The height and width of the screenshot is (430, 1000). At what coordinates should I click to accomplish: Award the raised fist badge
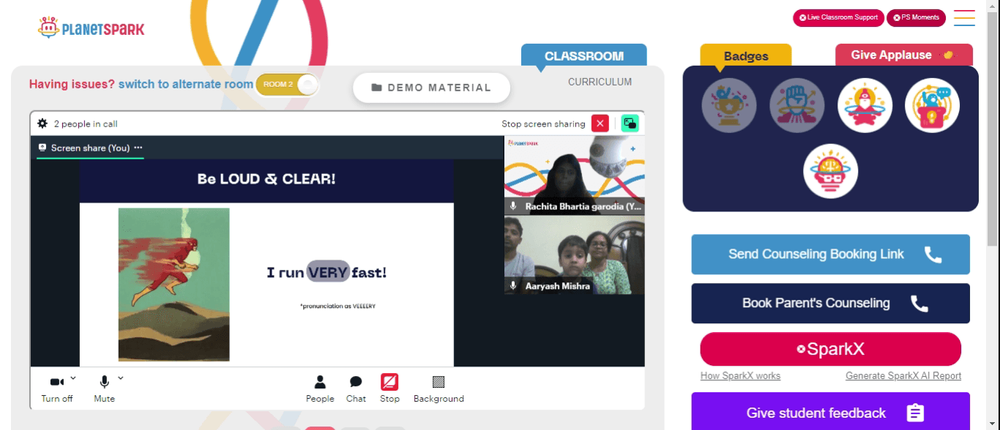[797, 105]
